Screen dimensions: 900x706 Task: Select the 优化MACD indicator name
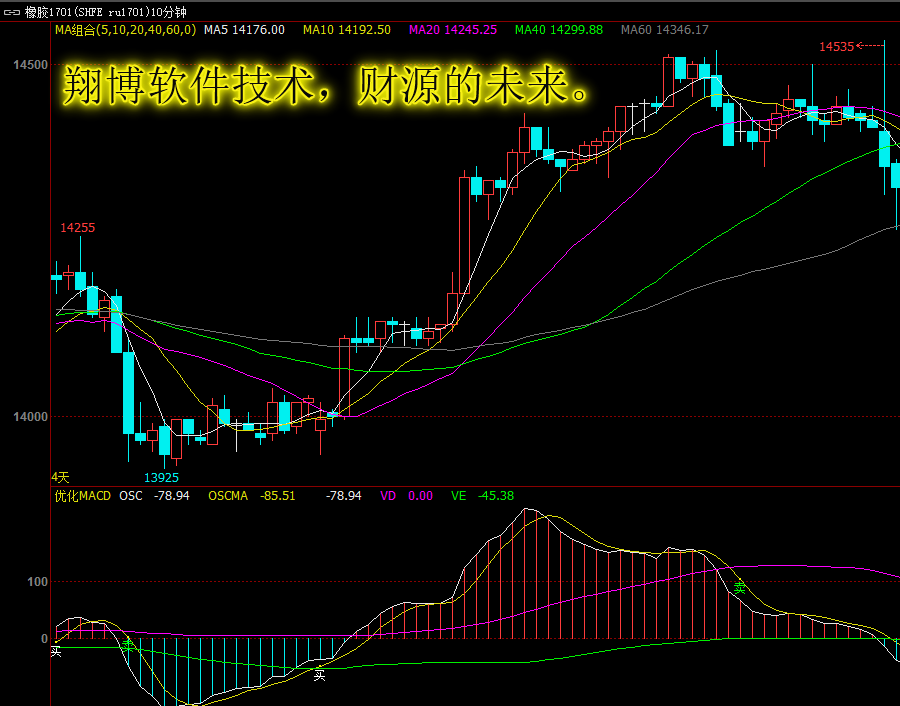pos(83,496)
